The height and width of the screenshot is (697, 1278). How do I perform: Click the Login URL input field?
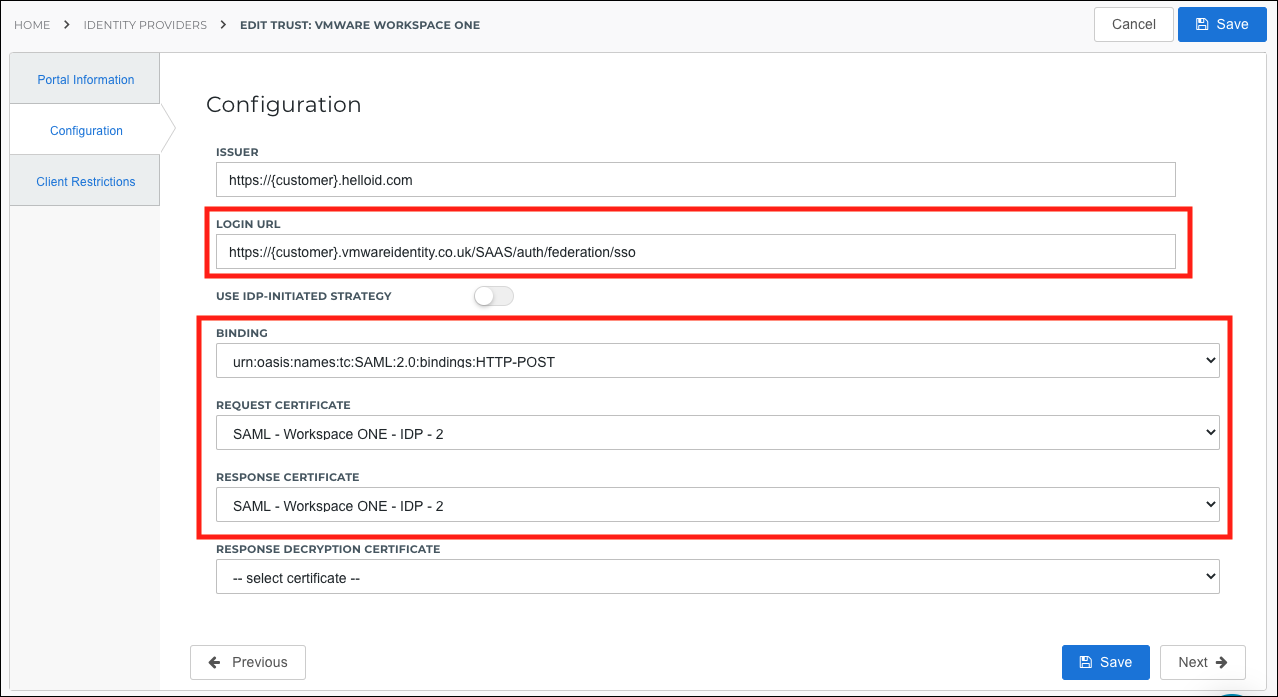[696, 252]
